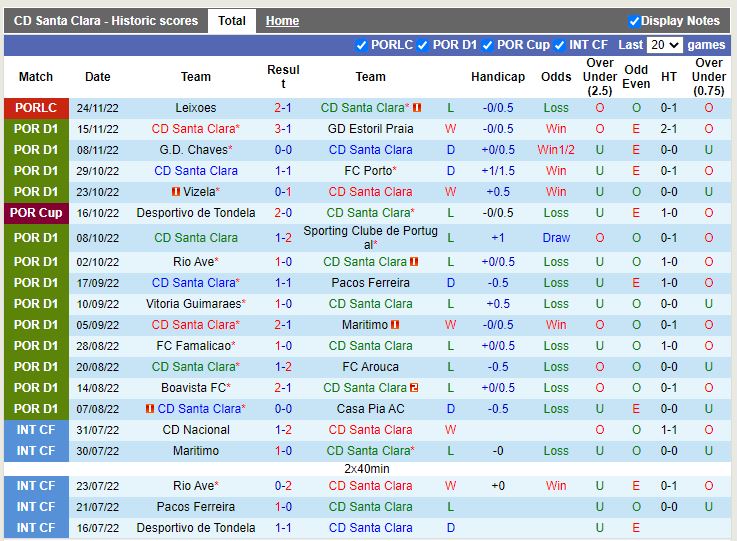
Task: Switch to the Home tab
Action: 282,21
